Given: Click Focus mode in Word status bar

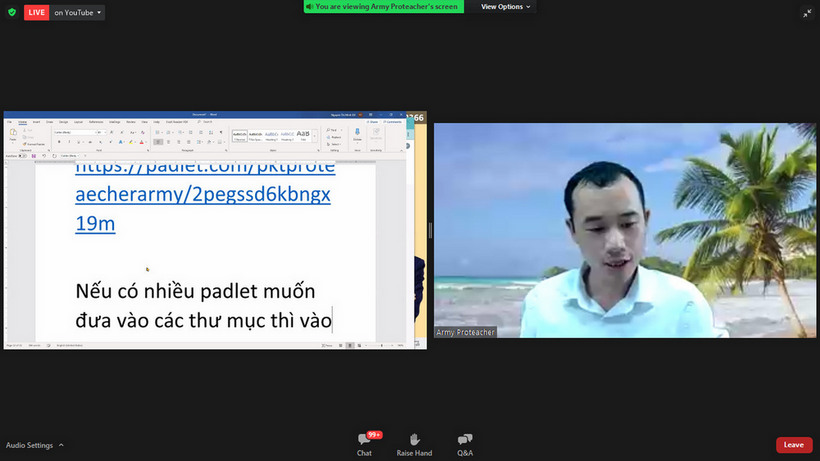Looking at the screenshot, I should click(327, 345).
